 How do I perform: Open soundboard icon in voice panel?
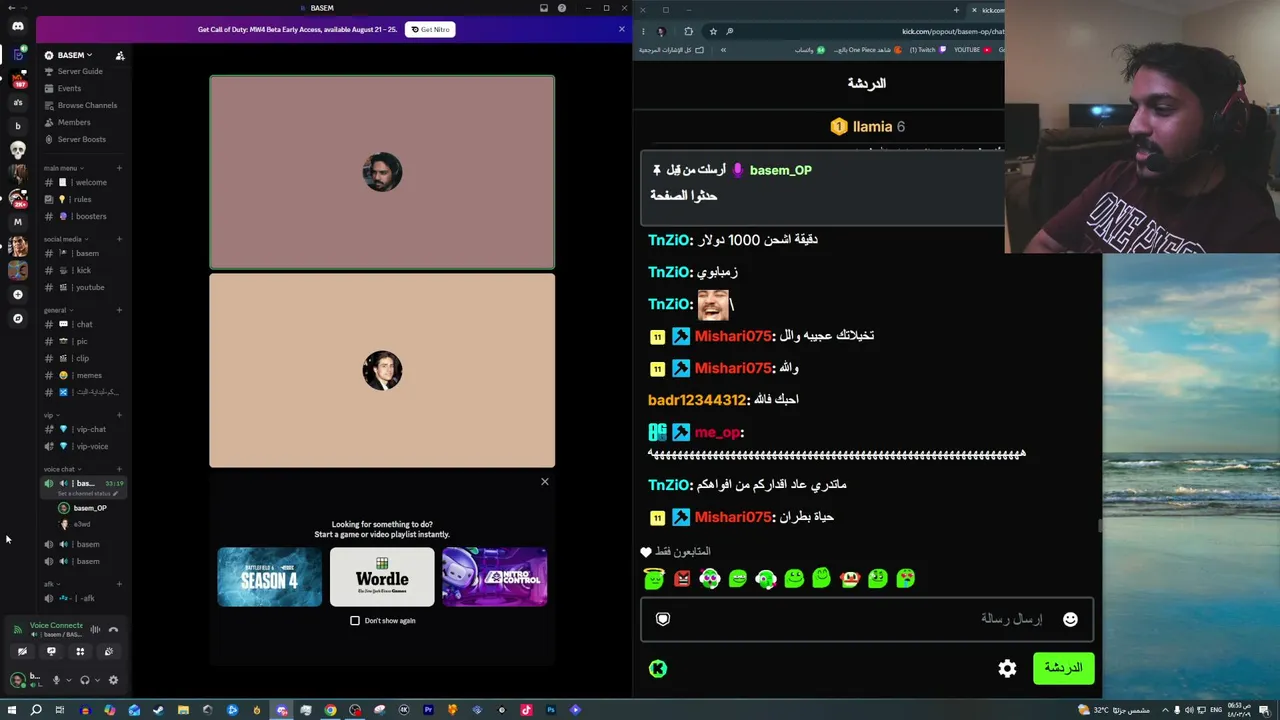pos(109,651)
